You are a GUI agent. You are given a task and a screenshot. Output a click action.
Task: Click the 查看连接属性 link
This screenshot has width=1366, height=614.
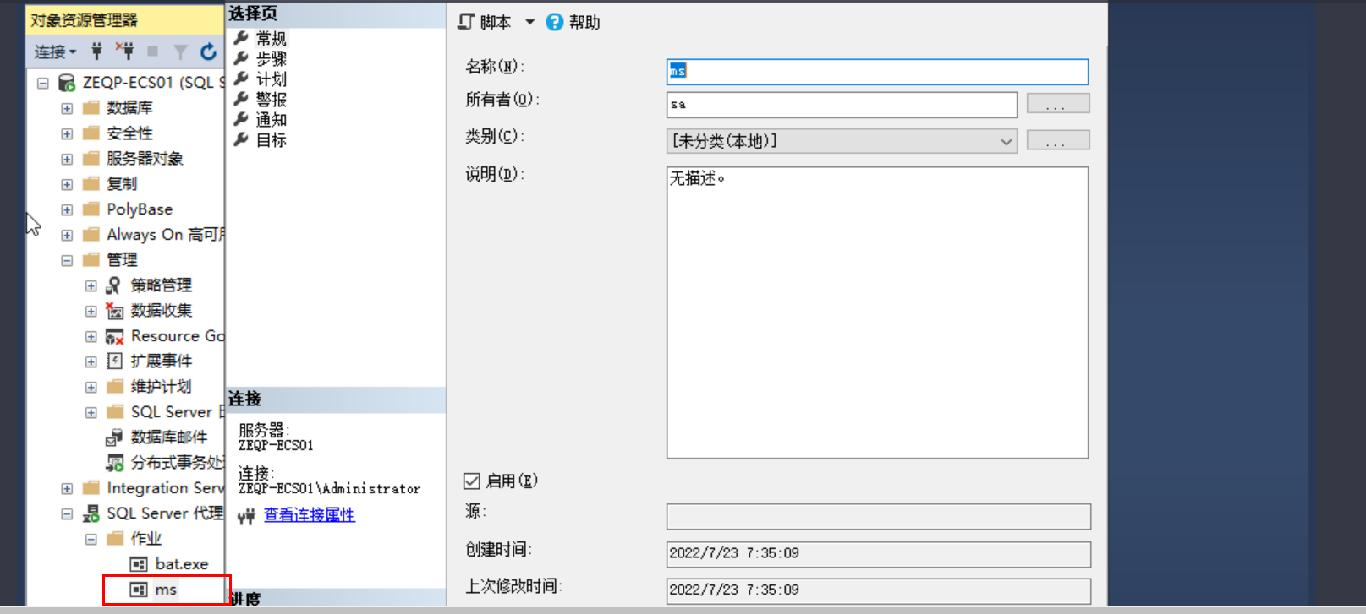point(309,515)
